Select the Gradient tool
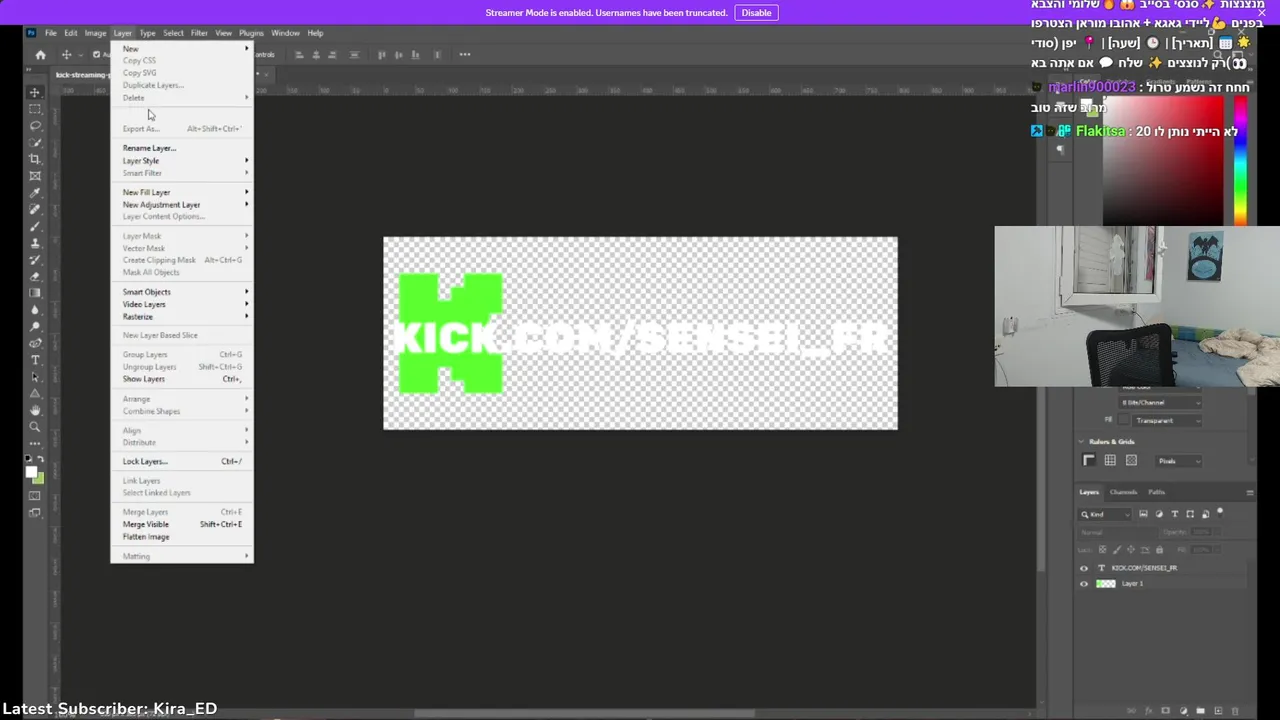Viewport: 1280px width, 720px height. (x=35, y=293)
